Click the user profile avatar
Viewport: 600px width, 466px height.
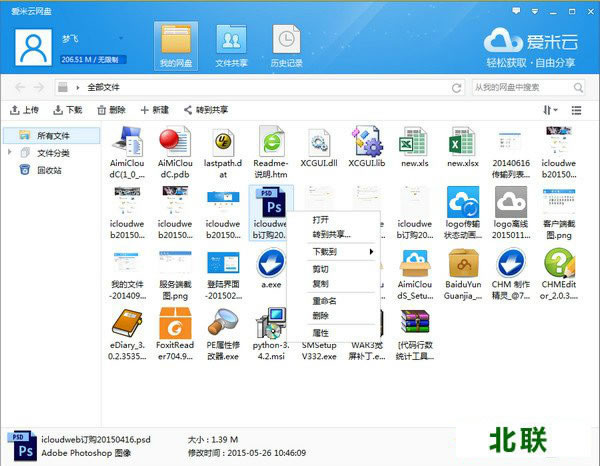35,47
